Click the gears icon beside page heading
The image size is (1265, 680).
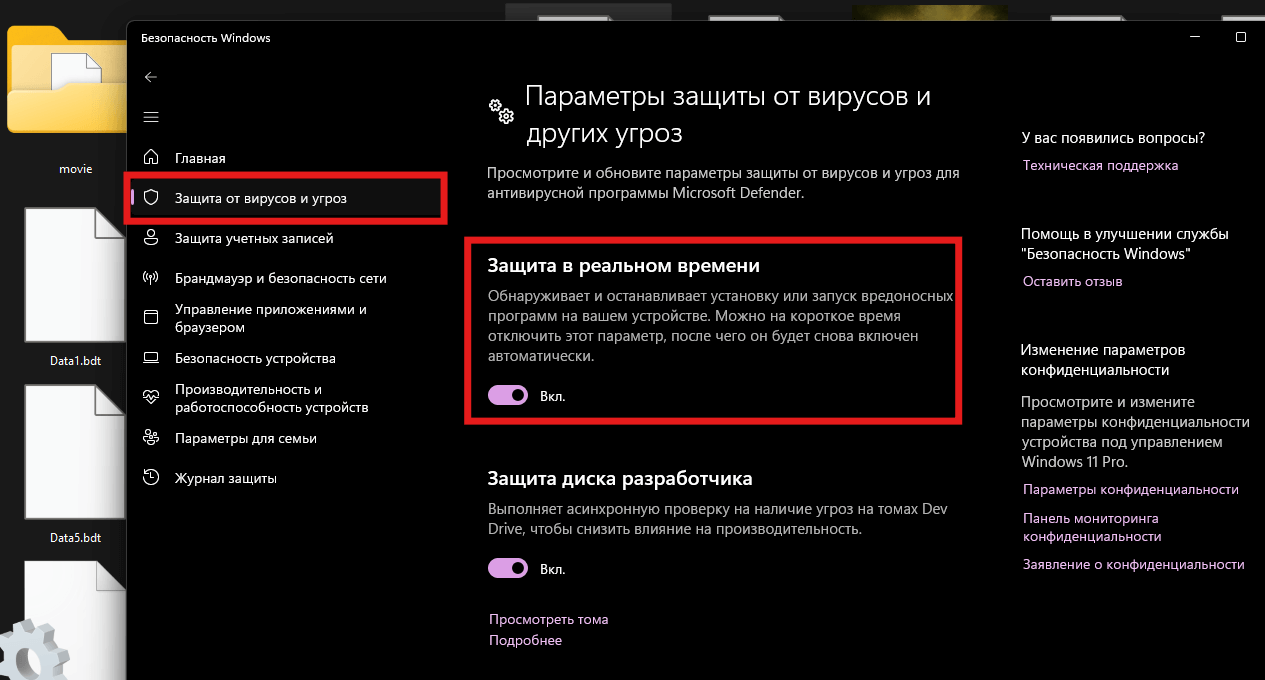[x=501, y=111]
